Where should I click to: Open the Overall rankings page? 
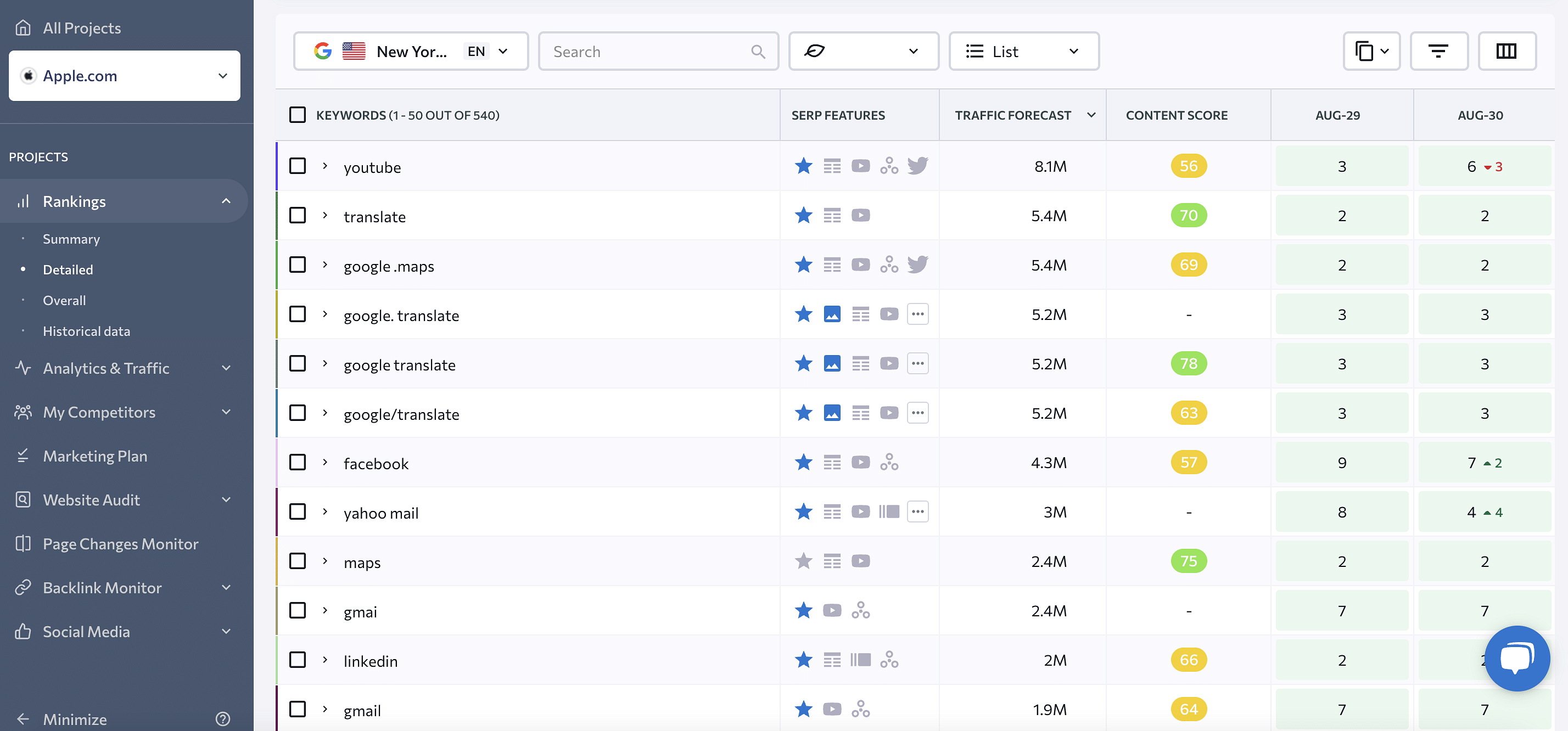(64, 300)
